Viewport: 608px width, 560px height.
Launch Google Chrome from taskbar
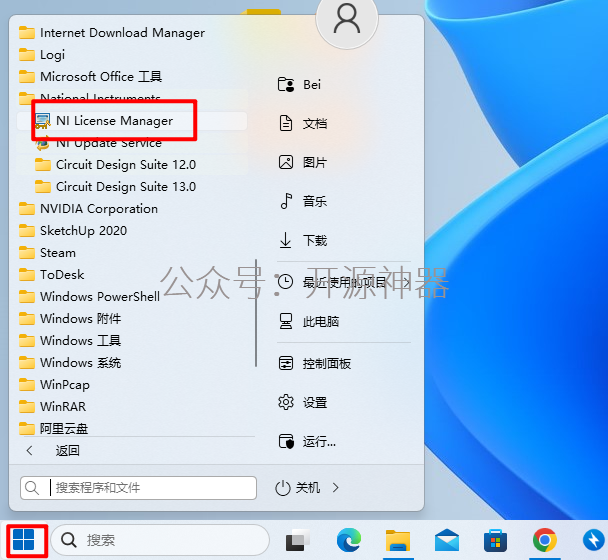point(545,540)
